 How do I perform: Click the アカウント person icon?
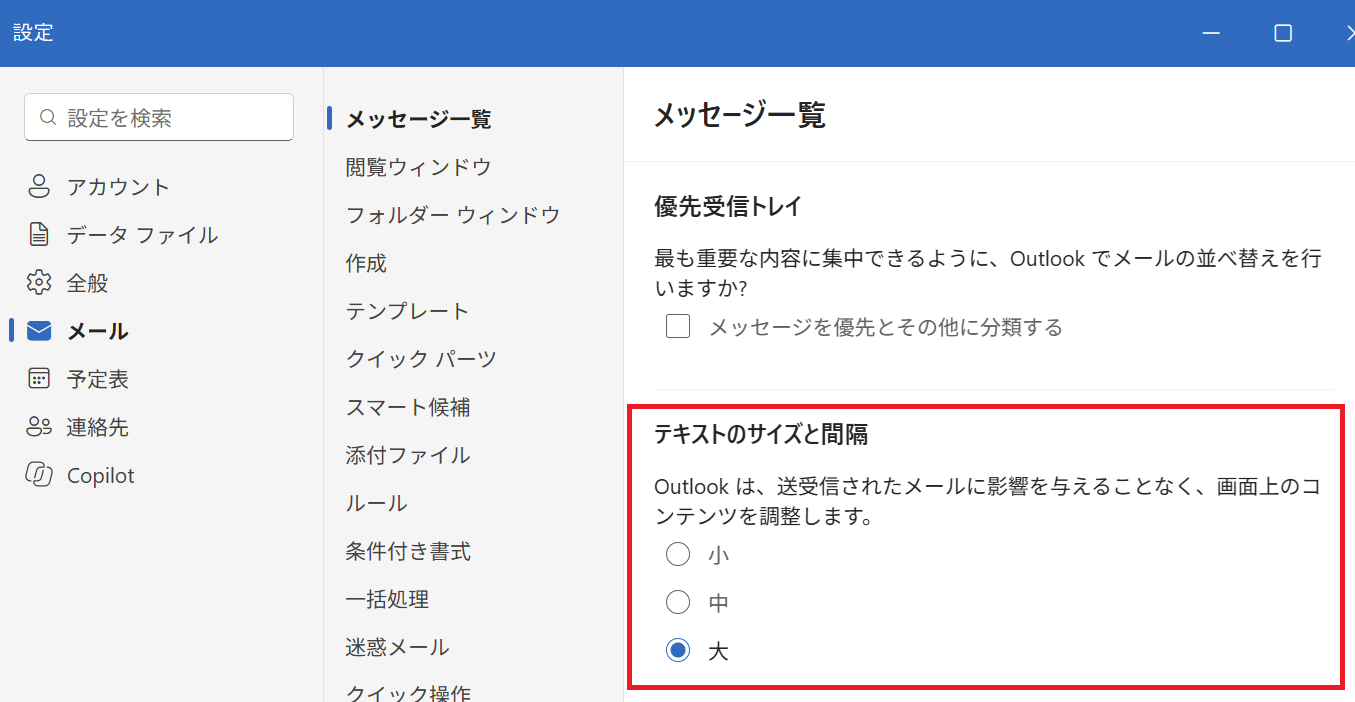click(x=39, y=187)
